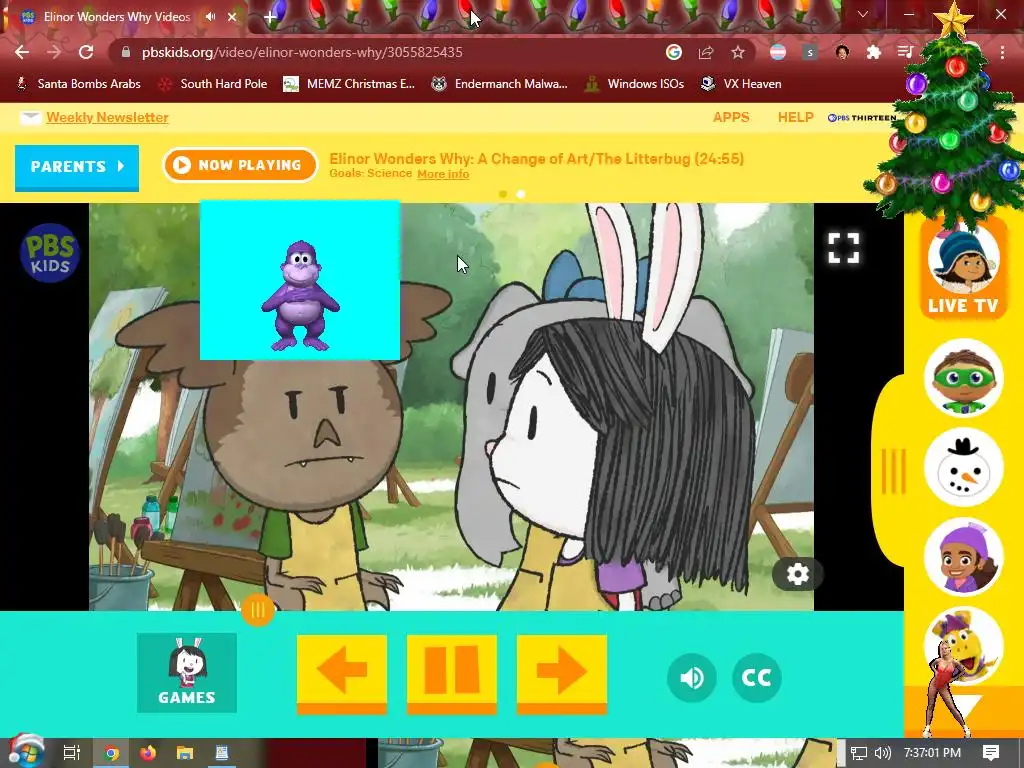Toggle video volume speaker button
The height and width of the screenshot is (768, 1024).
point(692,678)
